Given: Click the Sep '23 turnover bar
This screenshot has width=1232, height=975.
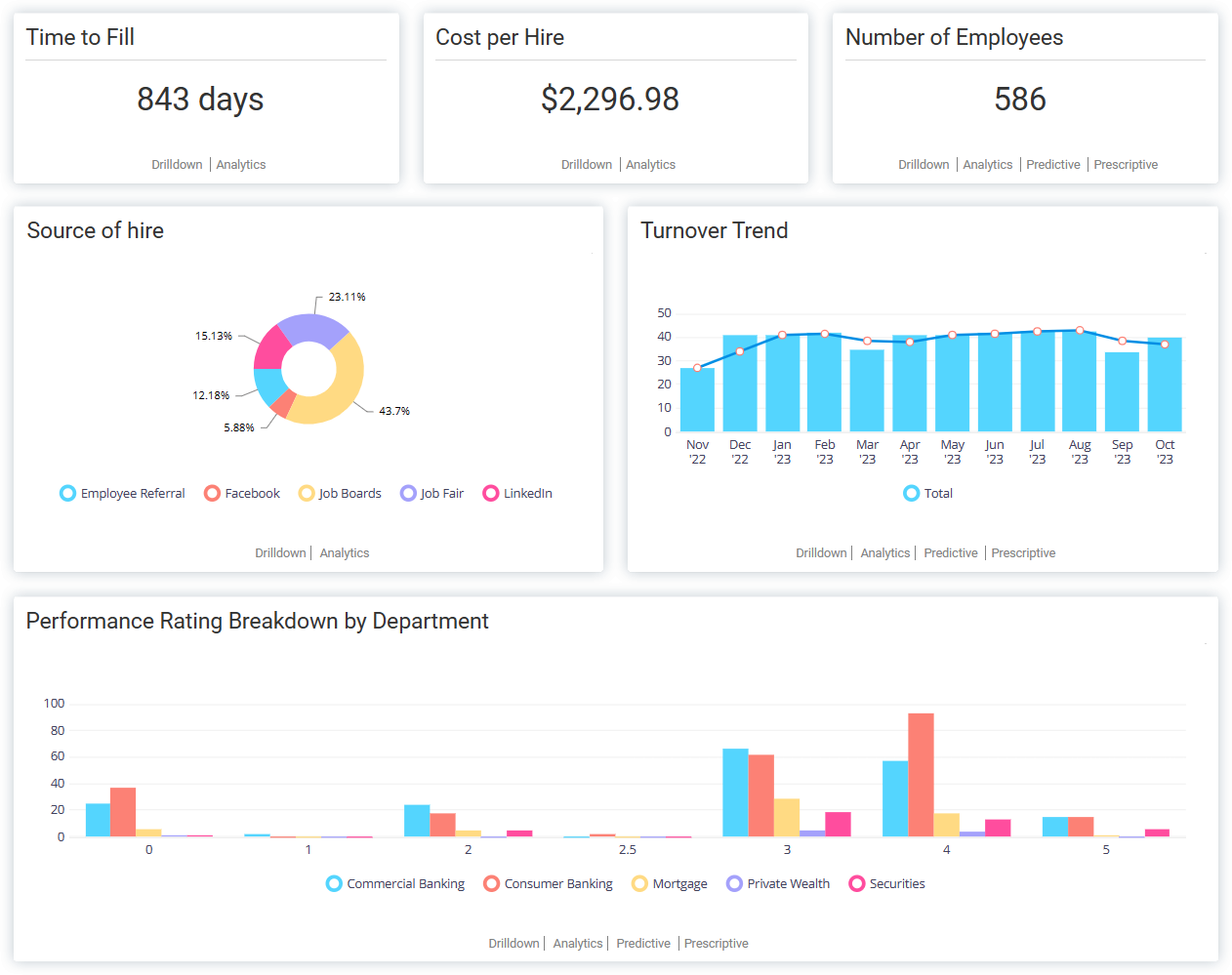Looking at the screenshot, I should tap(1123, 392).
